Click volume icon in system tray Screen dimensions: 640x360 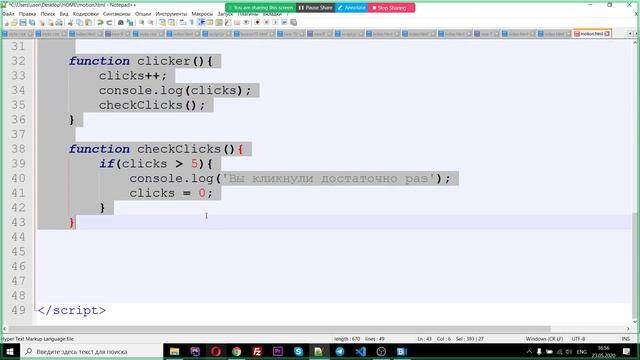click(x=569, y=351)
